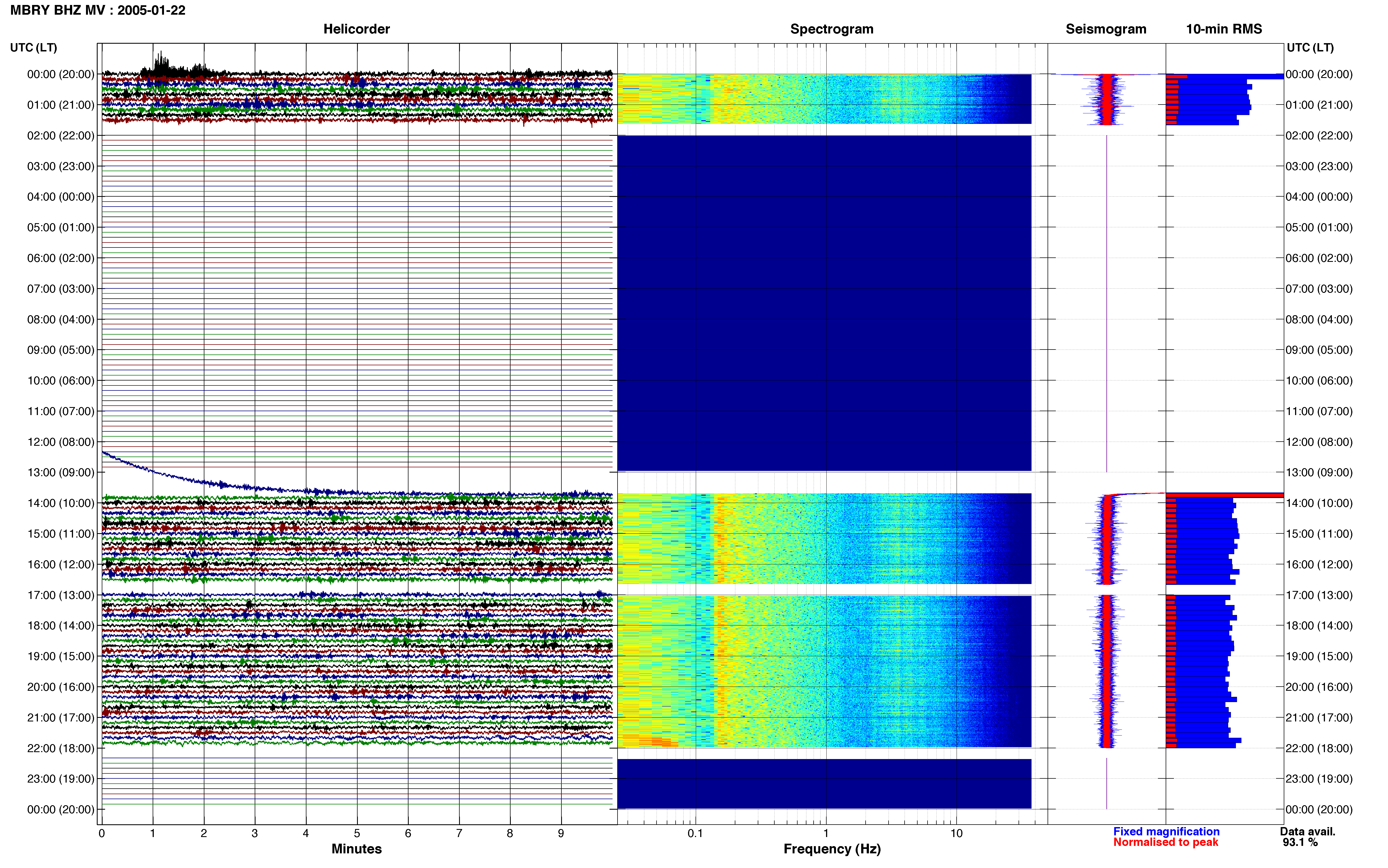Click the 'Minutes' axis label
Image resolution: width=1388 pixels, height=868 pixels.
(x=356, y=848)
